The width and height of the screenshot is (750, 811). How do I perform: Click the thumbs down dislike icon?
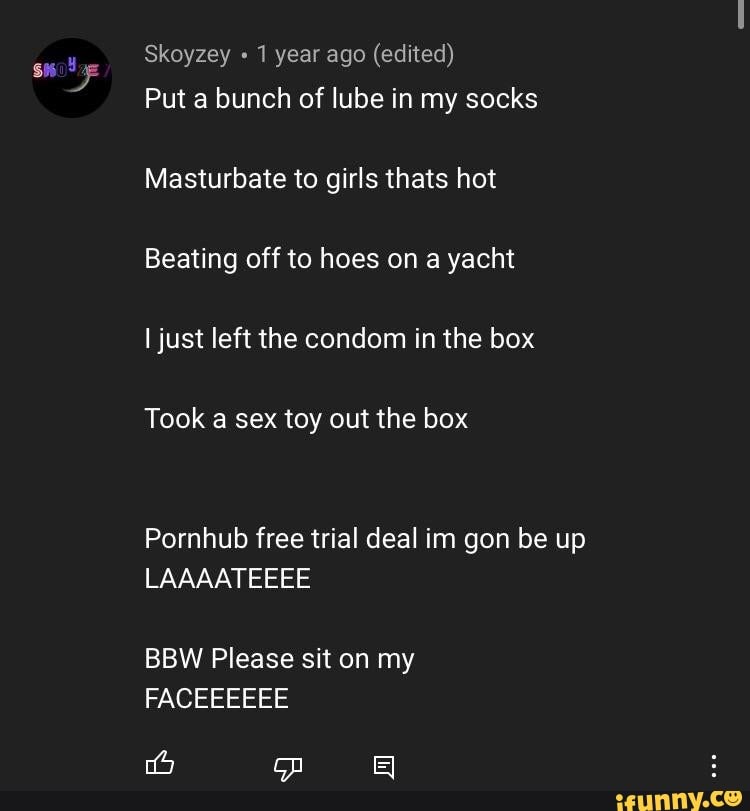click(x=288, y=769)
